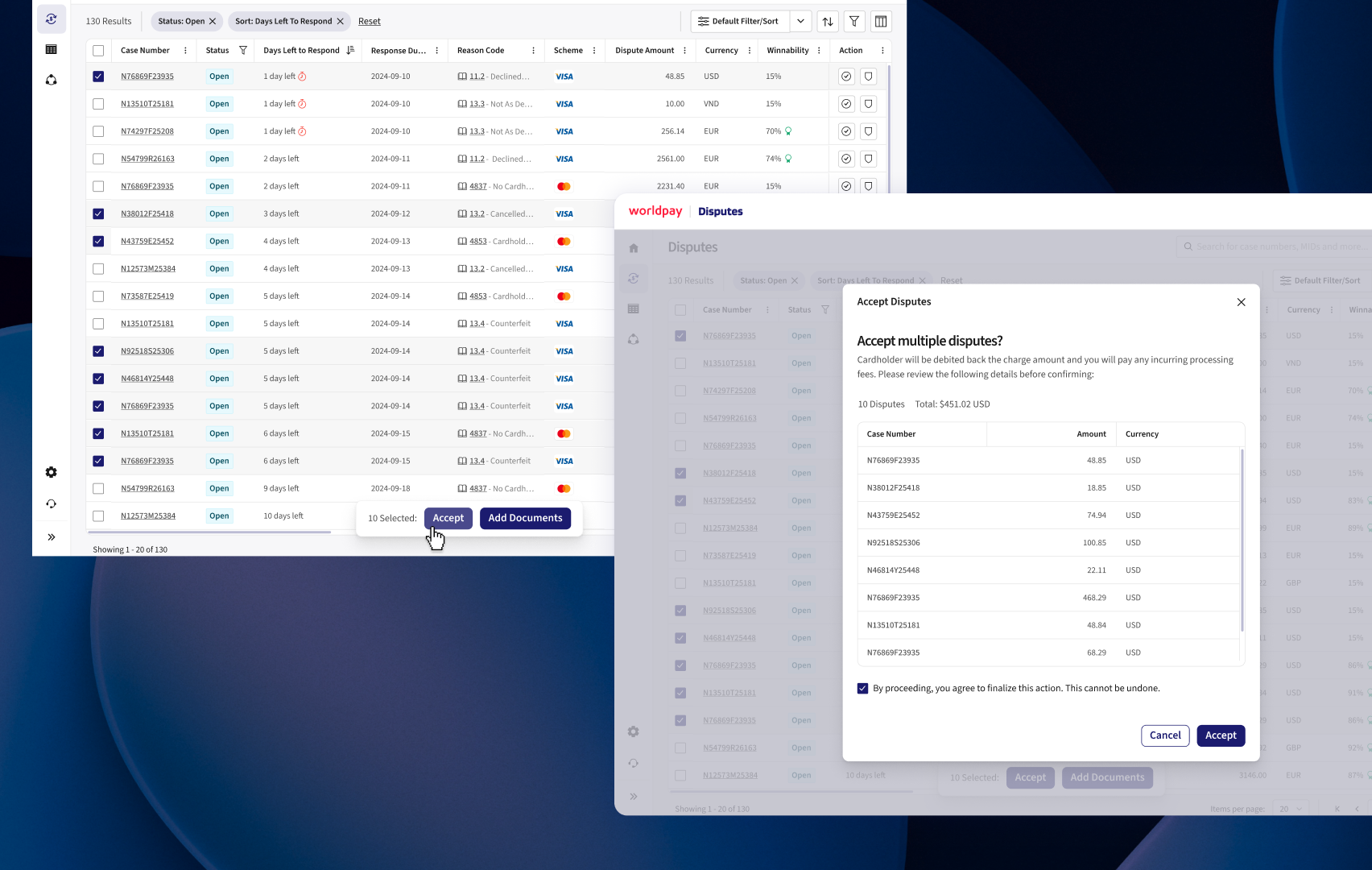Screen dimensions: 1372x870
Task: Click the Scheme column header
Action: click(x=568, y=50)
